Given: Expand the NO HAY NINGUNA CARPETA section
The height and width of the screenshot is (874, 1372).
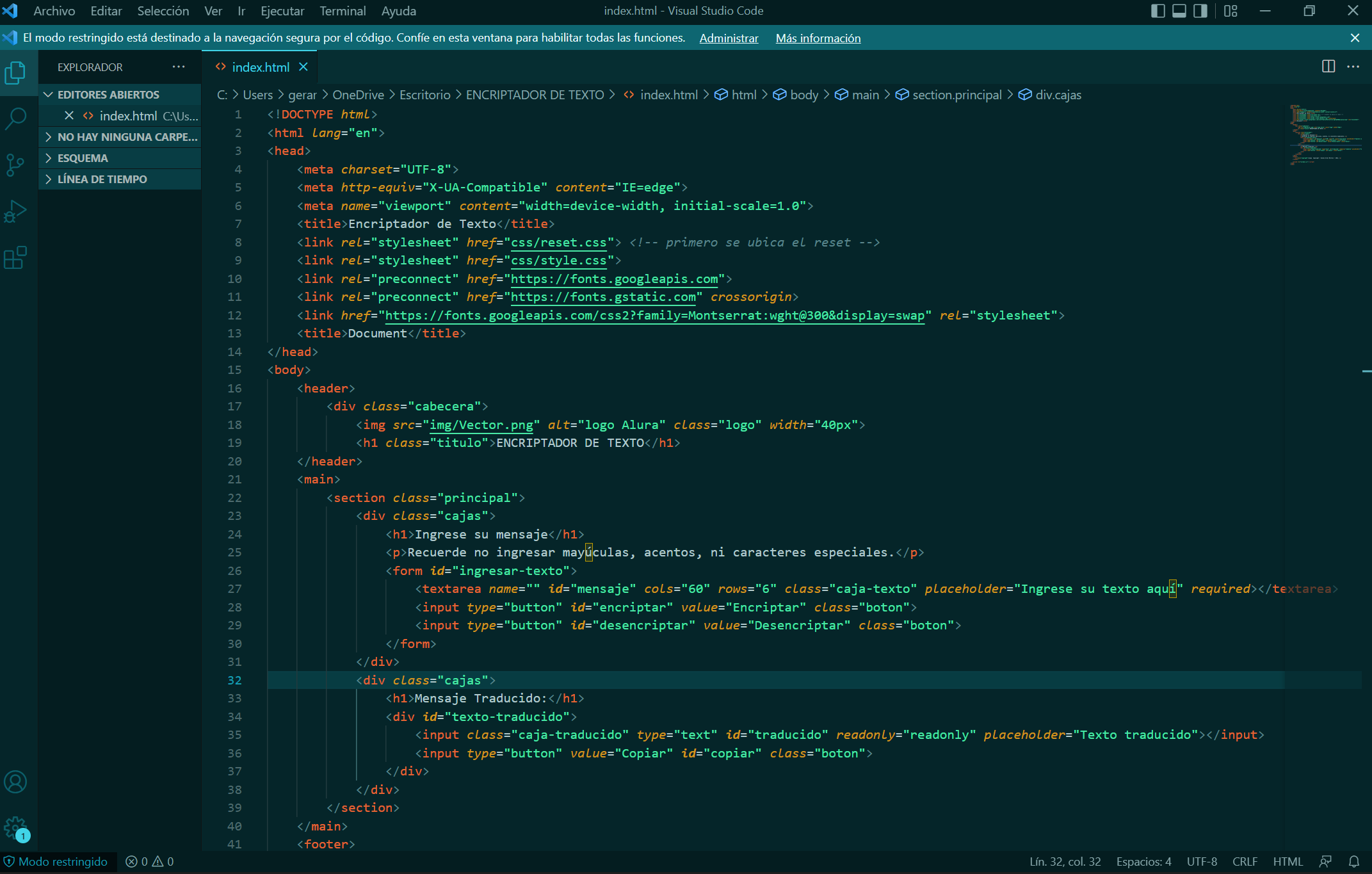Looking at the screenshot, I should (x=120, y=136).
